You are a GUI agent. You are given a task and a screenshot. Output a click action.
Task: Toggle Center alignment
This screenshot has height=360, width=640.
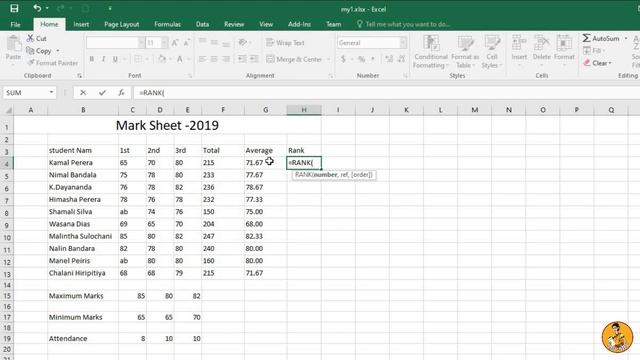click(x=214, y=59)
